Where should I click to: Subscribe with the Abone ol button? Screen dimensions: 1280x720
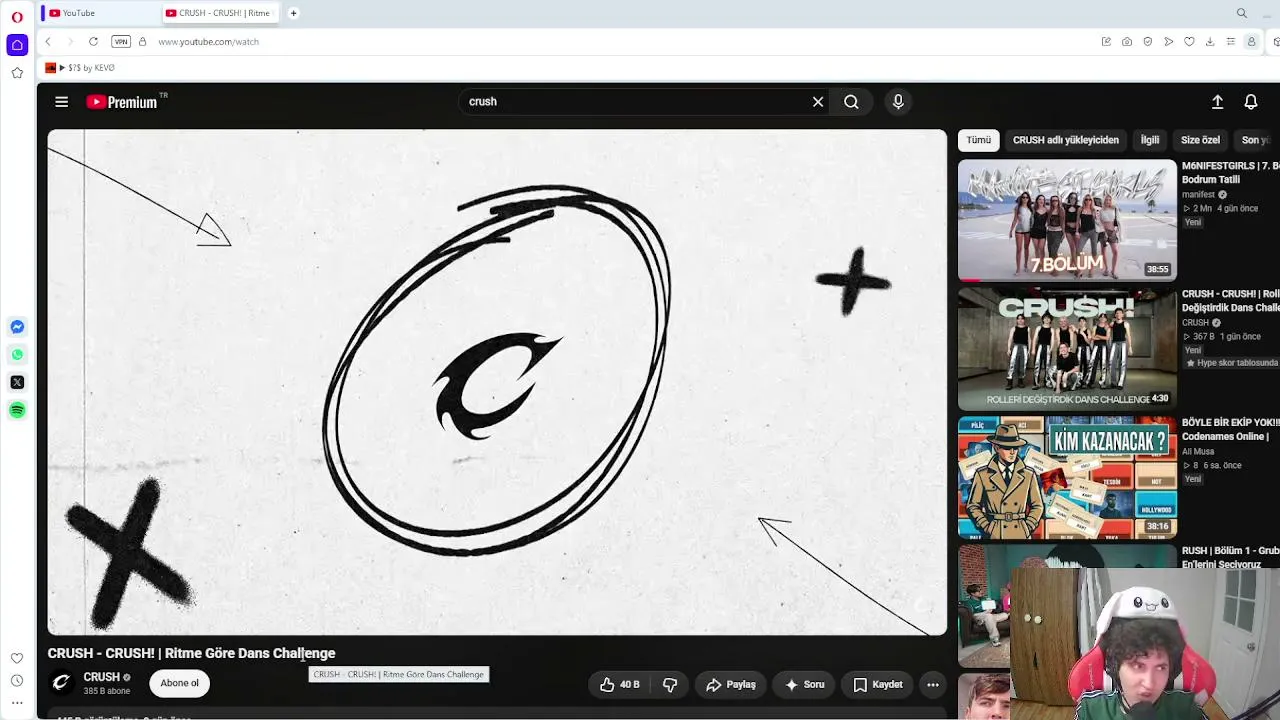[x=180, y=684]
